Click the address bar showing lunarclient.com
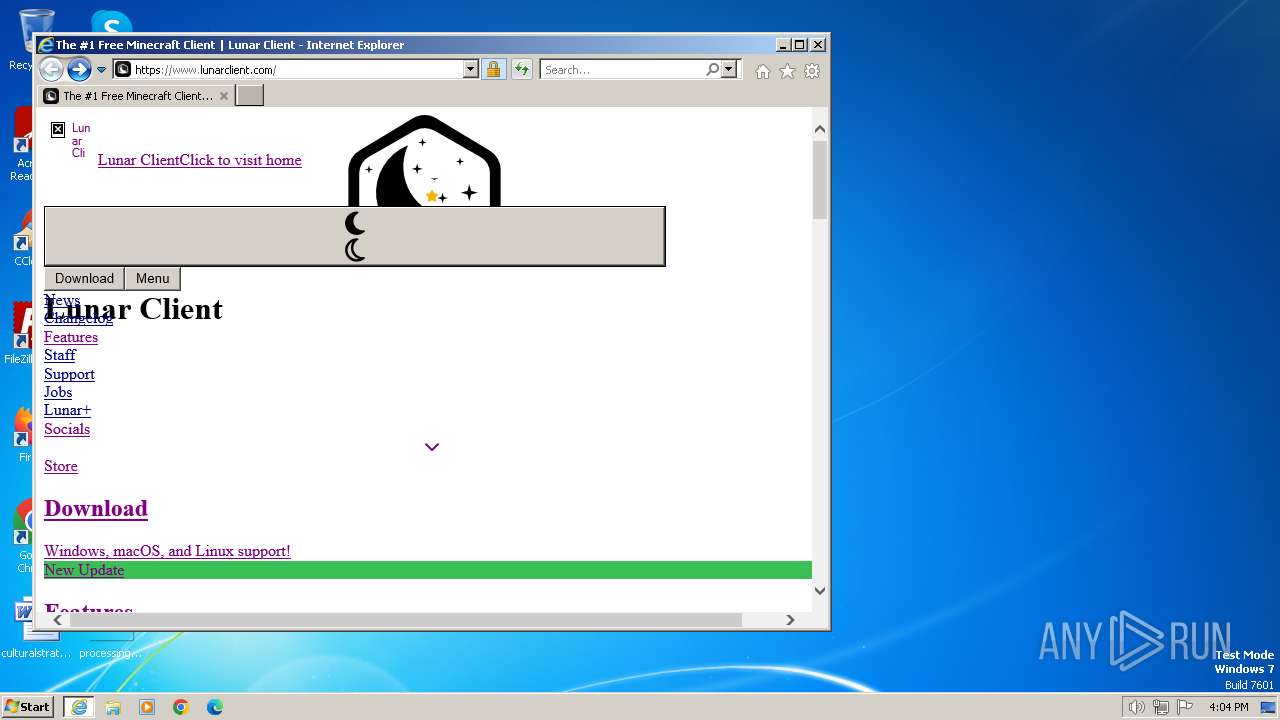The width and height of the screenshot is (1280, 720). point(288,70)
